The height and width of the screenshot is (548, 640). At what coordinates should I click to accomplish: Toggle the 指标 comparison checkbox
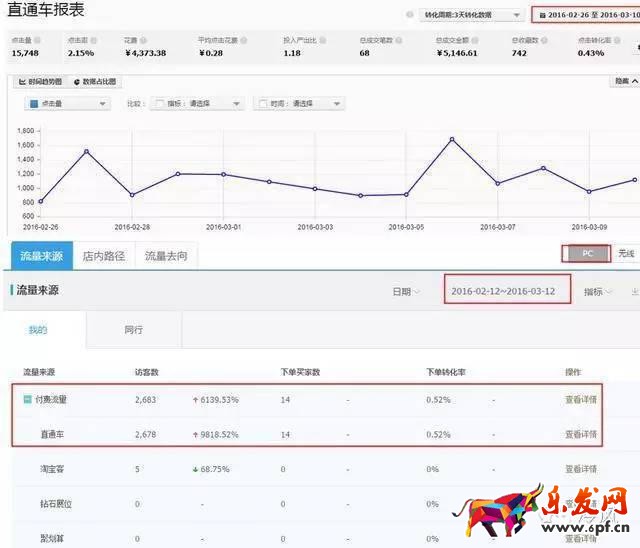click(x=158, y=103)
